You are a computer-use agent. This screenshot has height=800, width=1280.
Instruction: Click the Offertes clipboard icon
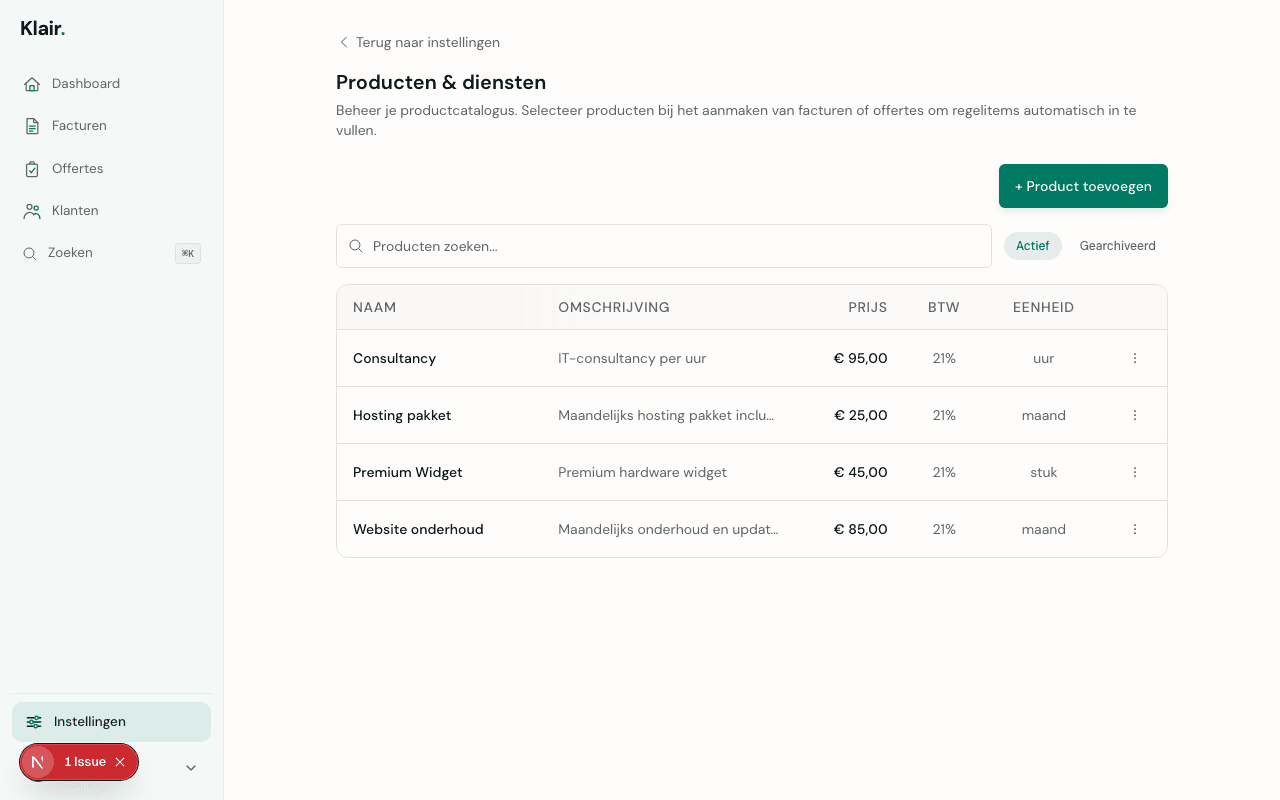pos(31,168)
